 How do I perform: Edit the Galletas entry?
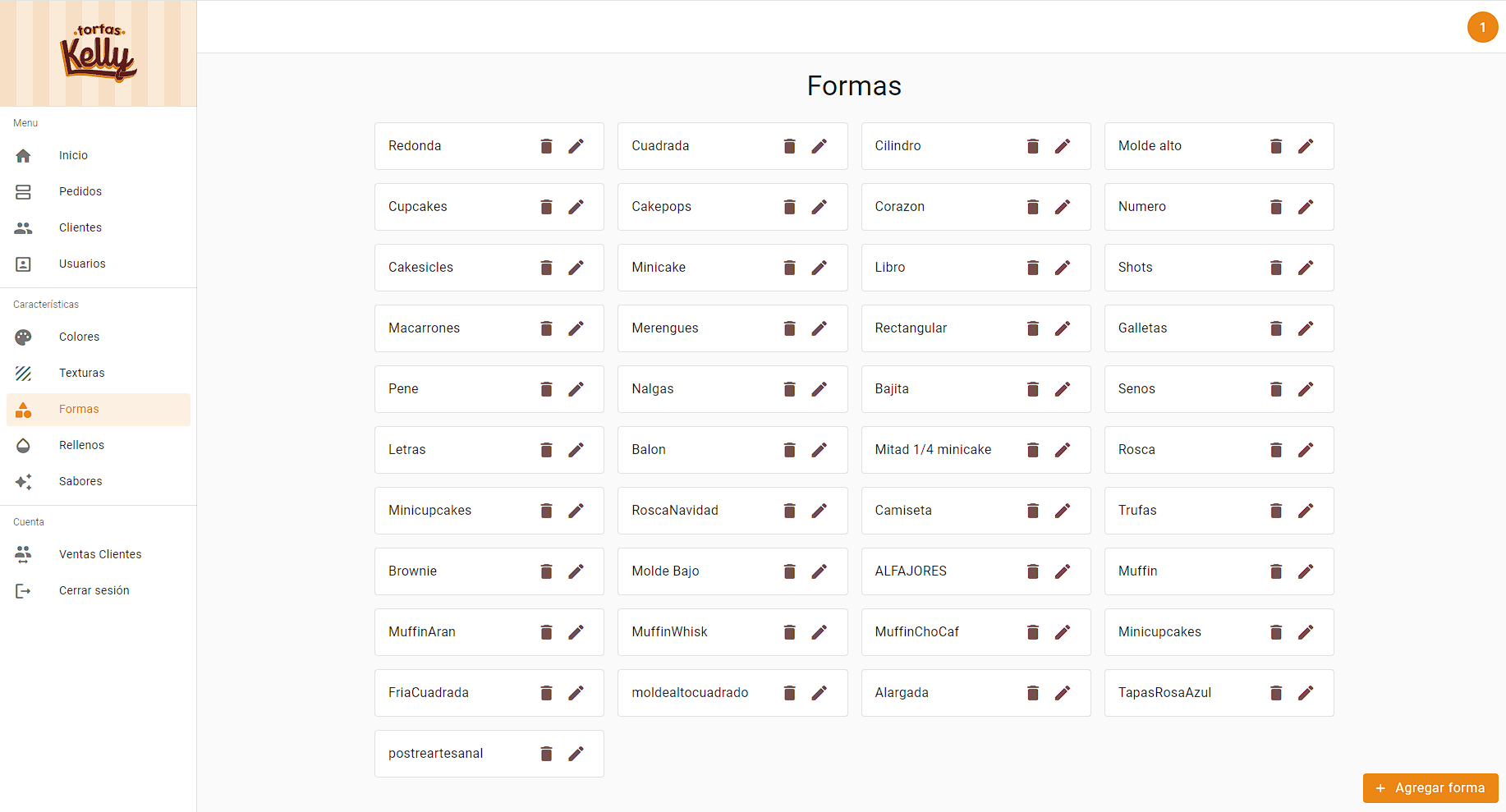tap(1305, 328)
